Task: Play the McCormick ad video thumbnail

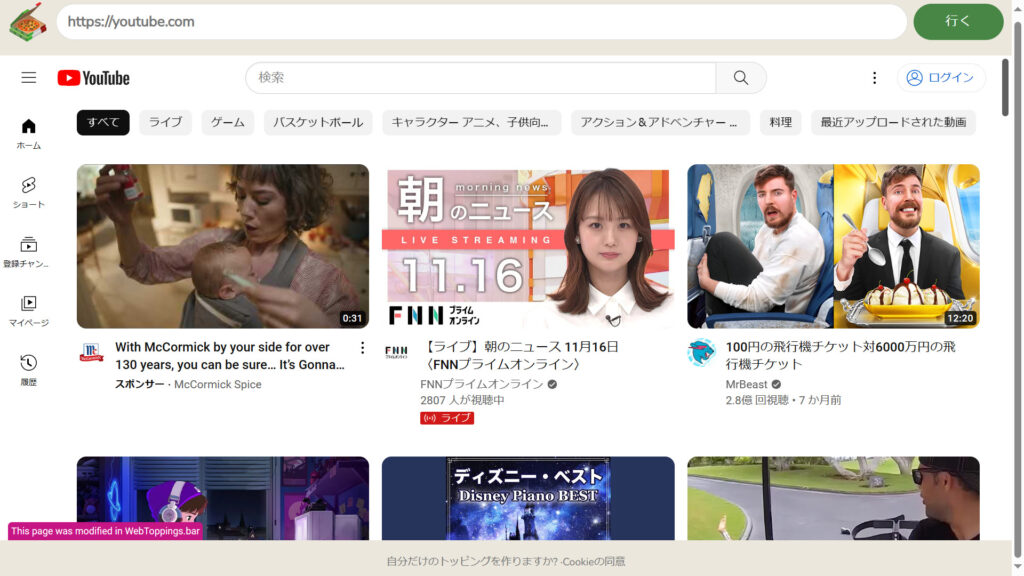Action: click(223, 246)
